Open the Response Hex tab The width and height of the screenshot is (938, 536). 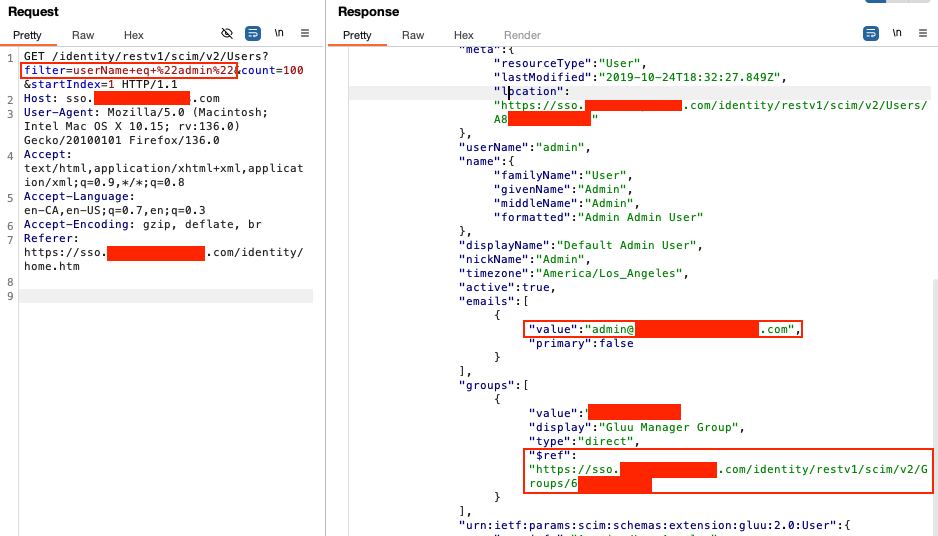click(x=464, y=35)
